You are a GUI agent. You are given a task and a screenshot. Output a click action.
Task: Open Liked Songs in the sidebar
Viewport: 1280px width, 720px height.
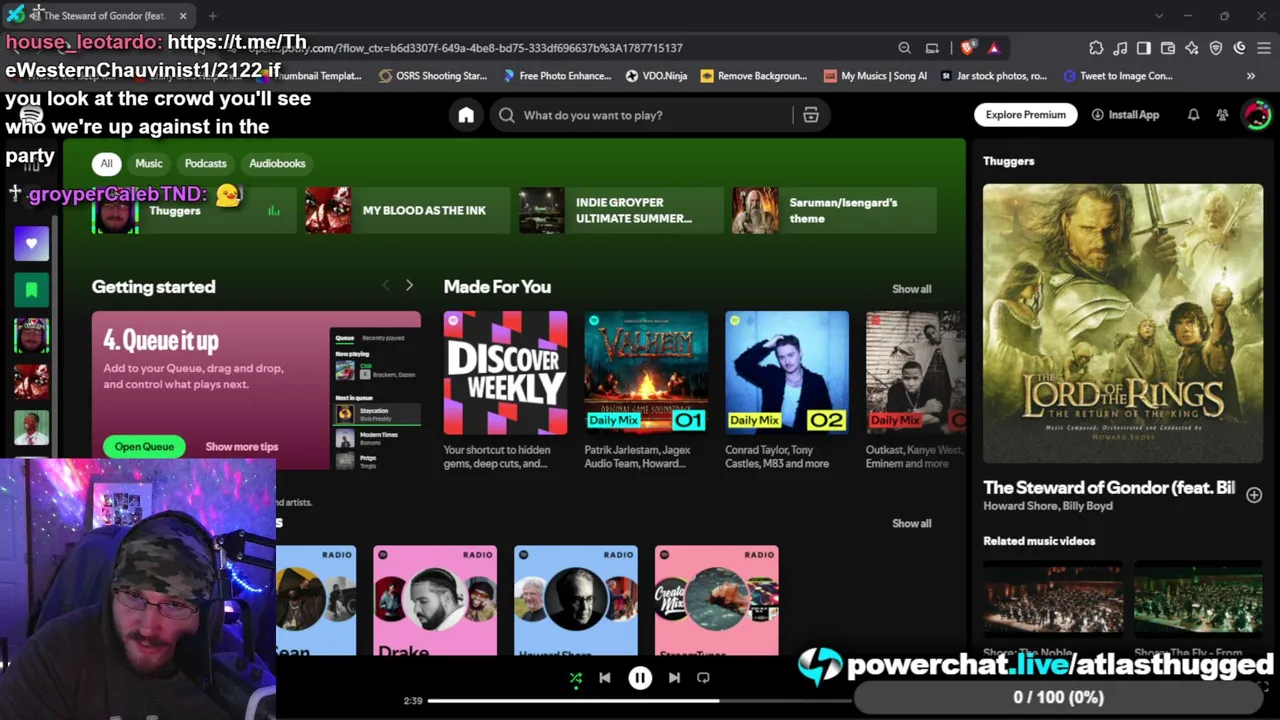(x=31, y=243)
